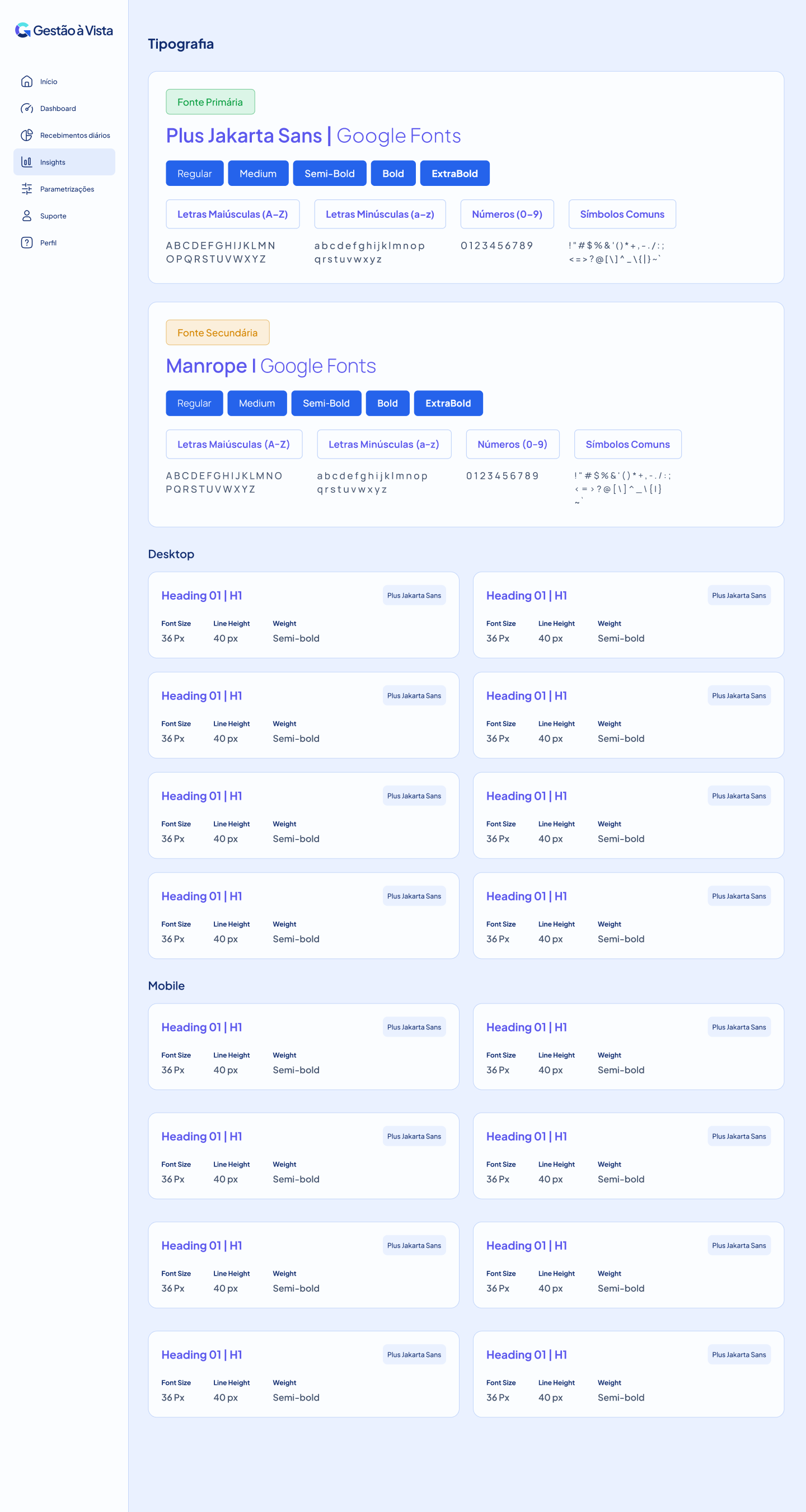806x1512 pixels.
Task: Choose Medium weight under Plus Jakarta Sans
Action: 258,174
